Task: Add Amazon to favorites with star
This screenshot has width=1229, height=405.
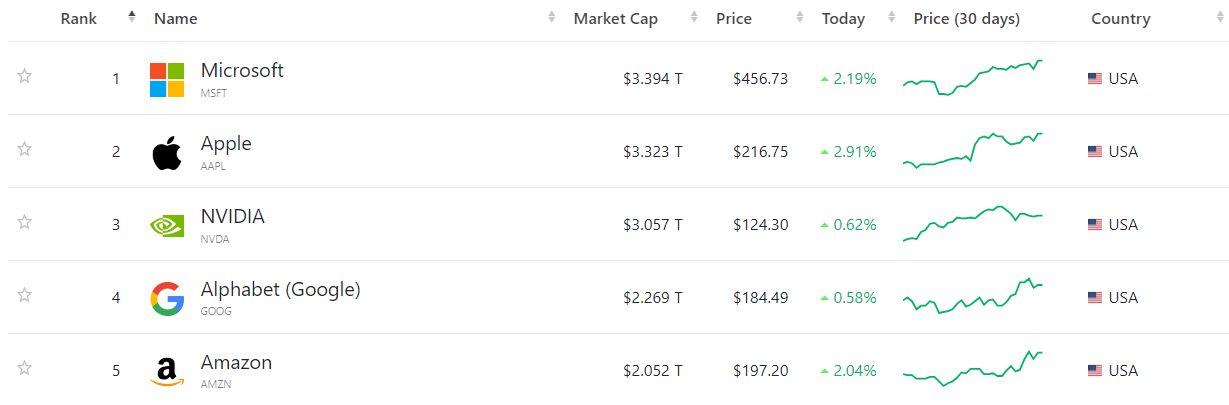Action: coord(25,368)
